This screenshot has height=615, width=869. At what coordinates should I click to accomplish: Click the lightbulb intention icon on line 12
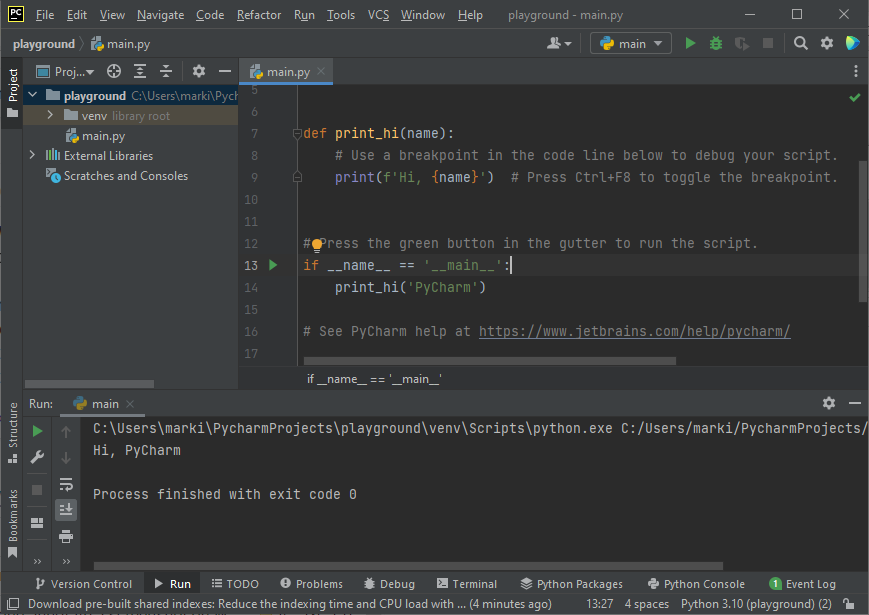point(317,244)
